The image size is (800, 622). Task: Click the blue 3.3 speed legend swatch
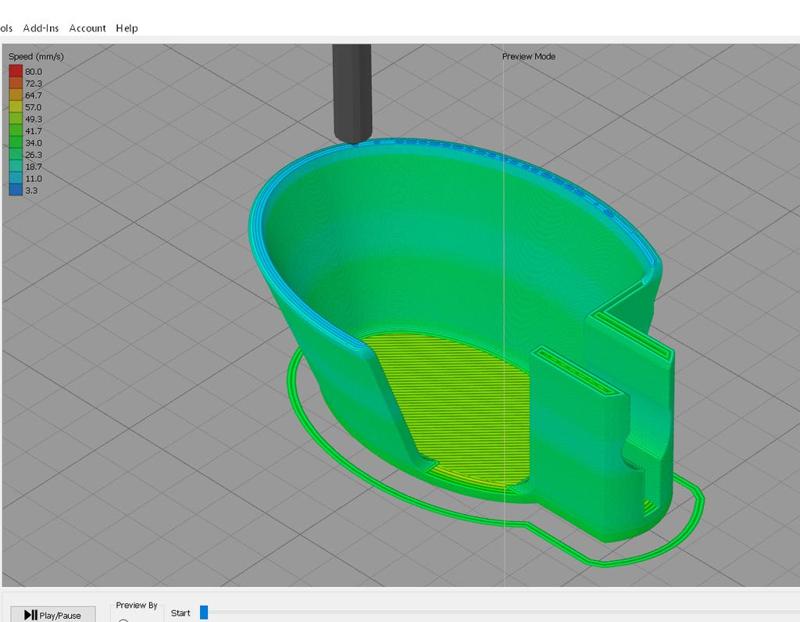[x=16, y=190]
